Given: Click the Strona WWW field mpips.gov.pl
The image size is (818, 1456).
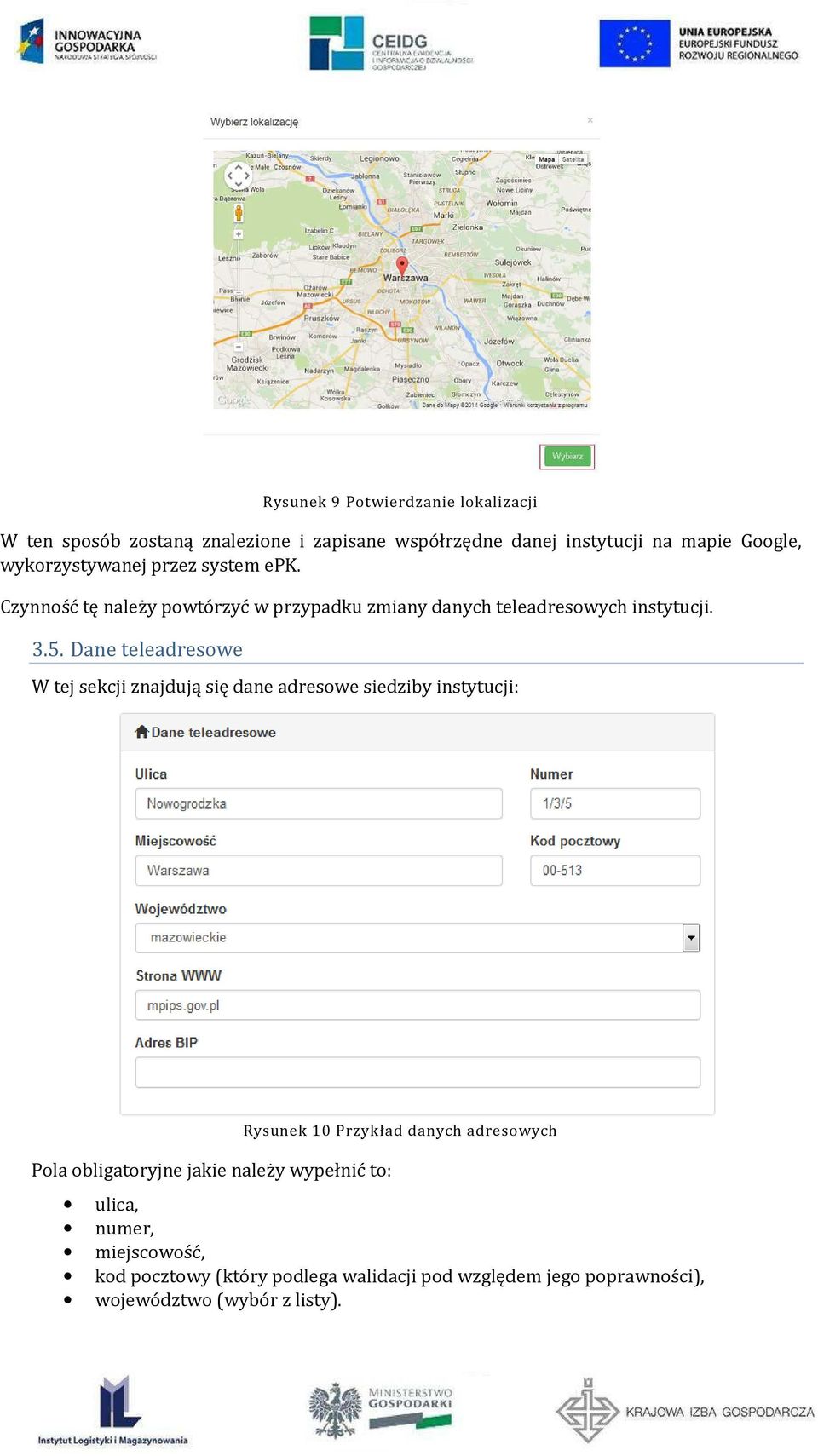Looking at the screenshot, I should pyautogui.click(x=418, y=1005).
